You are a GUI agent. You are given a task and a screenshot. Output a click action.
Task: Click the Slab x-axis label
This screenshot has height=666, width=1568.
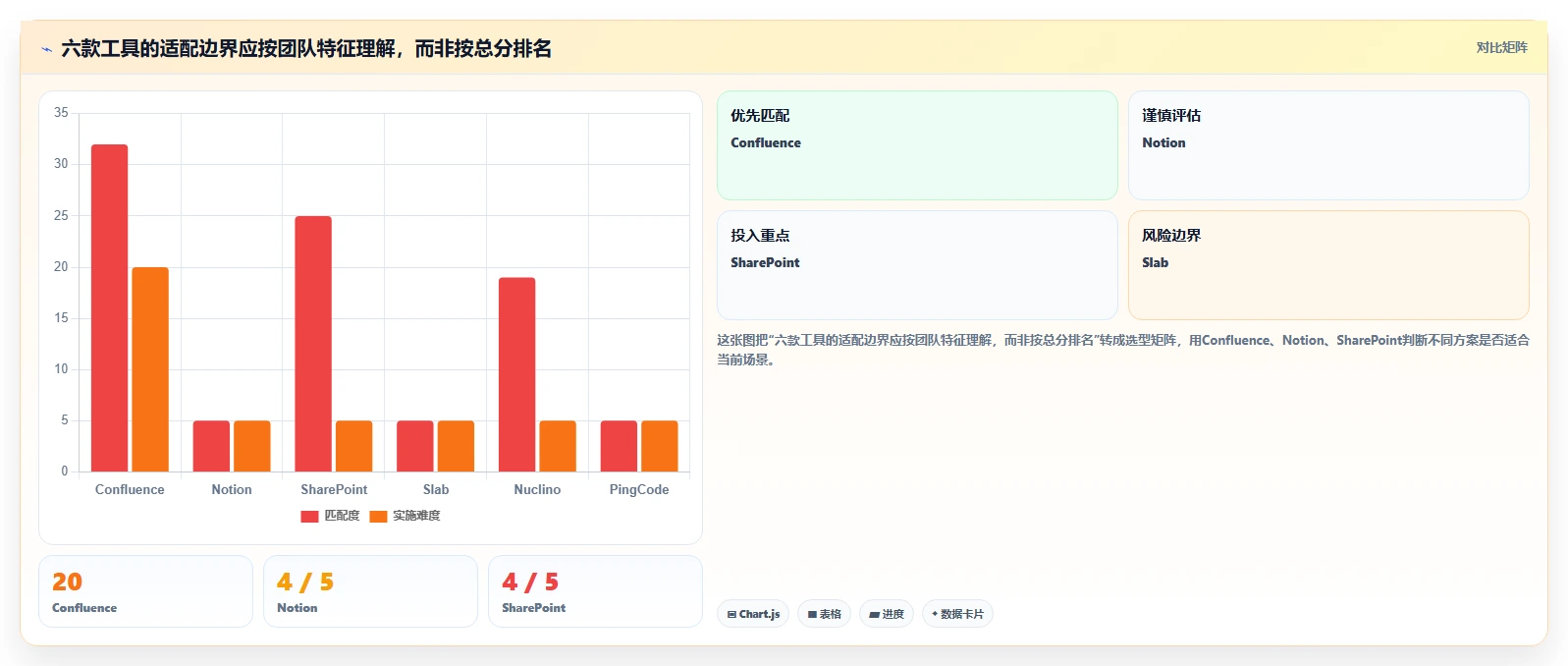tap(436, 489)
